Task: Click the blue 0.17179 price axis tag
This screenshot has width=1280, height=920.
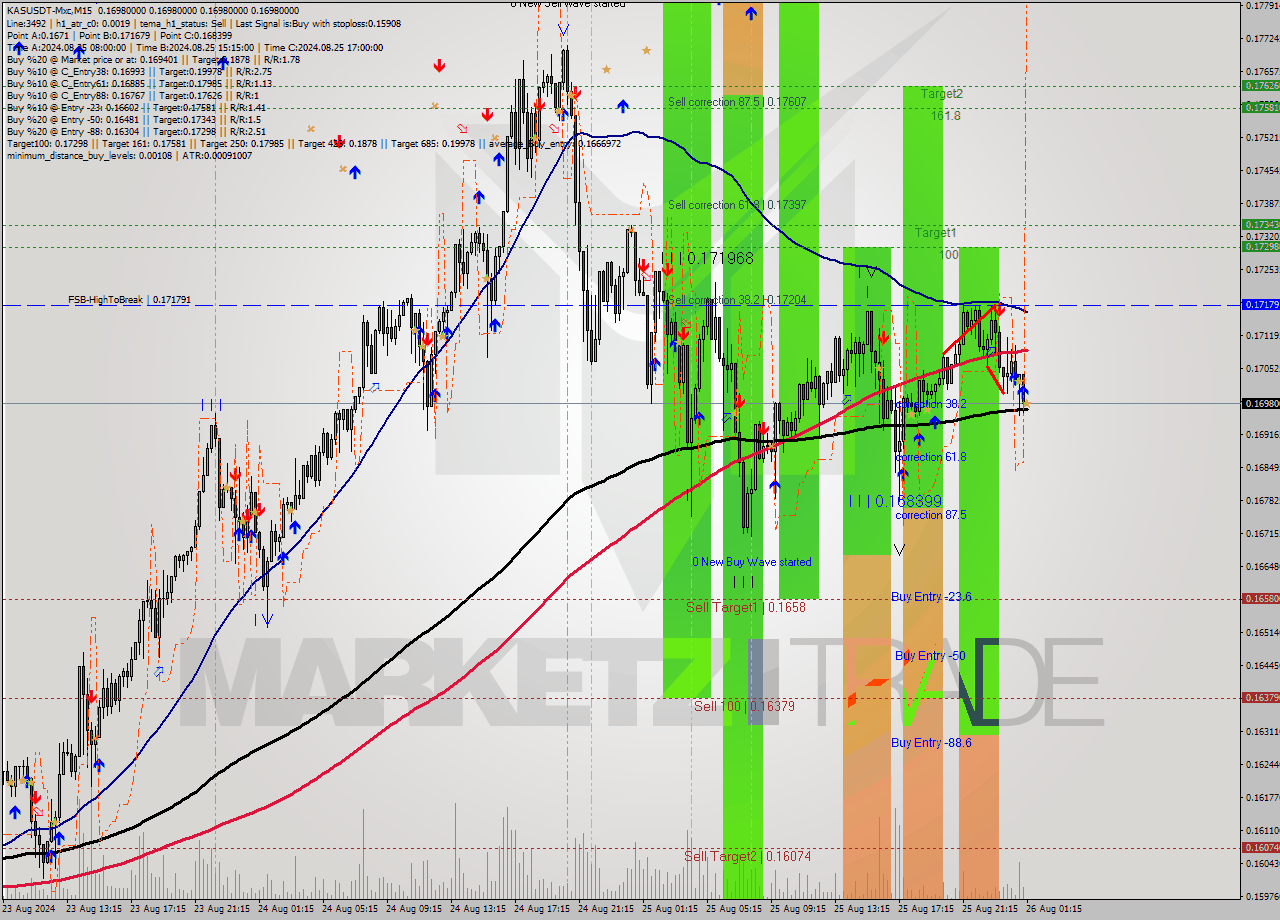Action: [1259, 304]
